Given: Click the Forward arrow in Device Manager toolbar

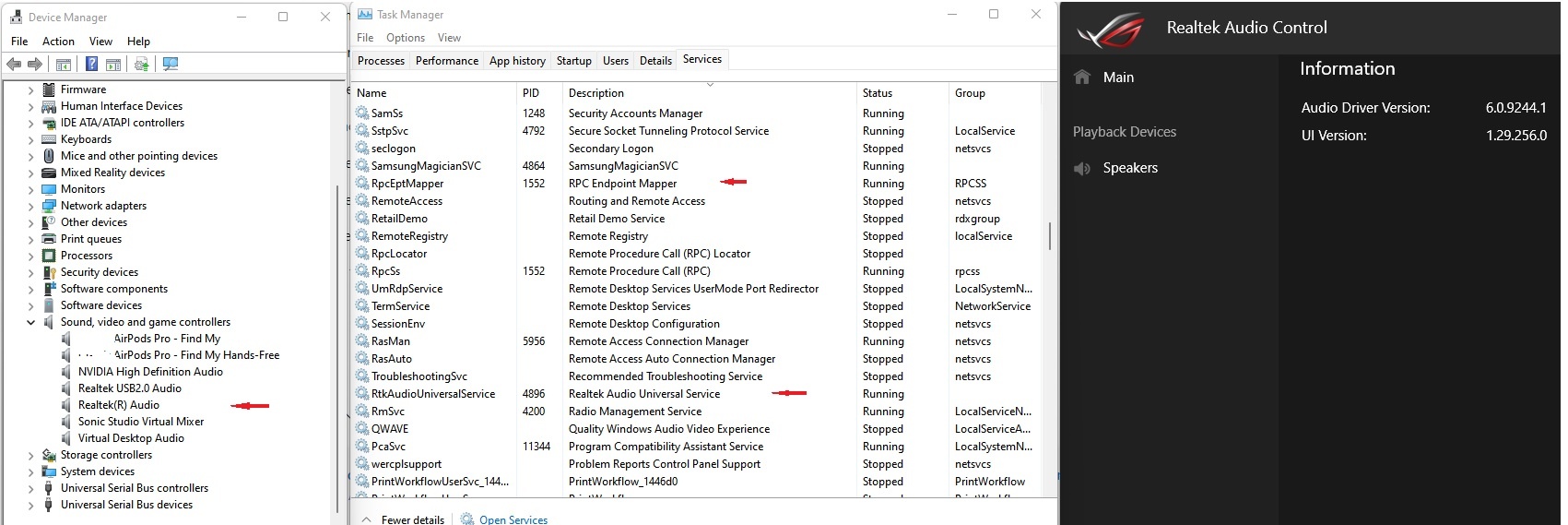Looking at the screenshot, I should coord(35,64).
